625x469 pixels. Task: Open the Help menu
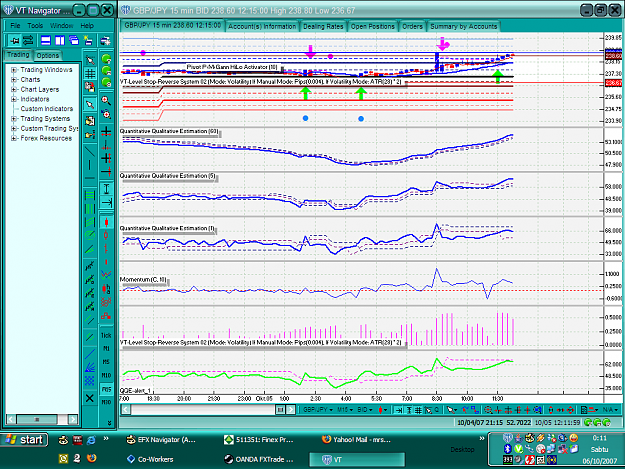click(87, 26)
